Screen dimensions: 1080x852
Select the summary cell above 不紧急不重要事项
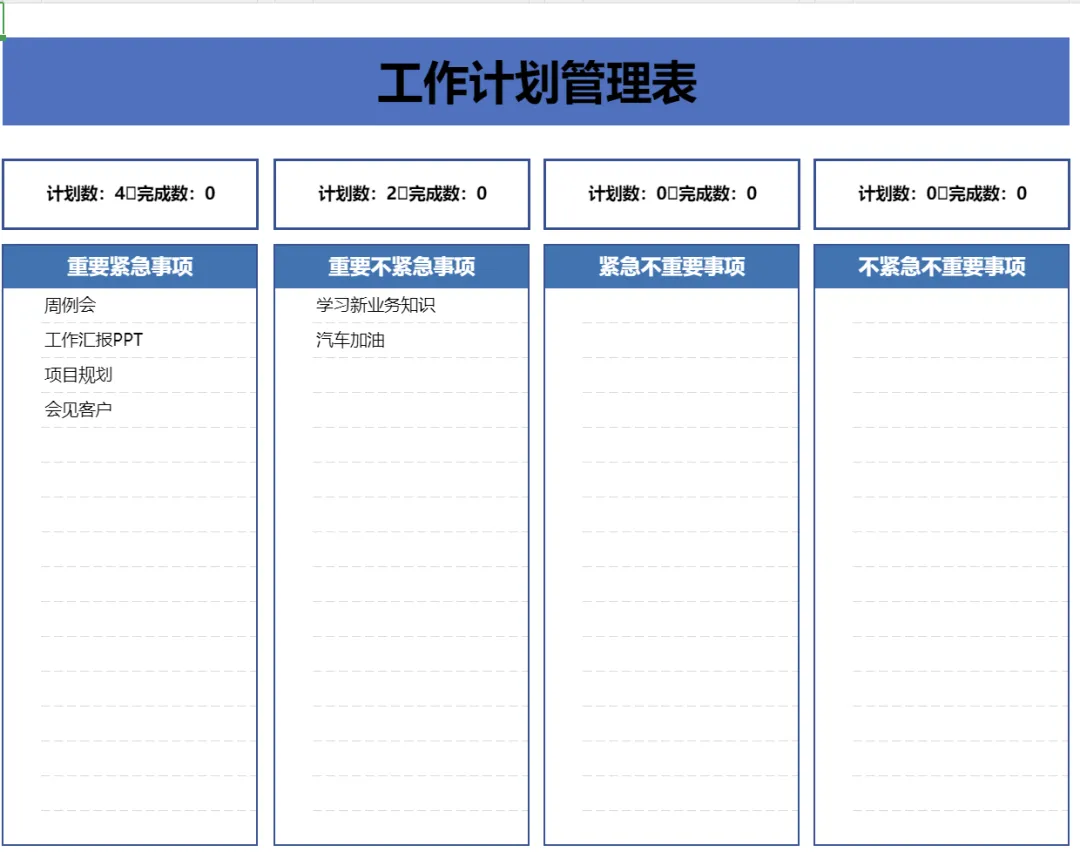coord(942,194)
